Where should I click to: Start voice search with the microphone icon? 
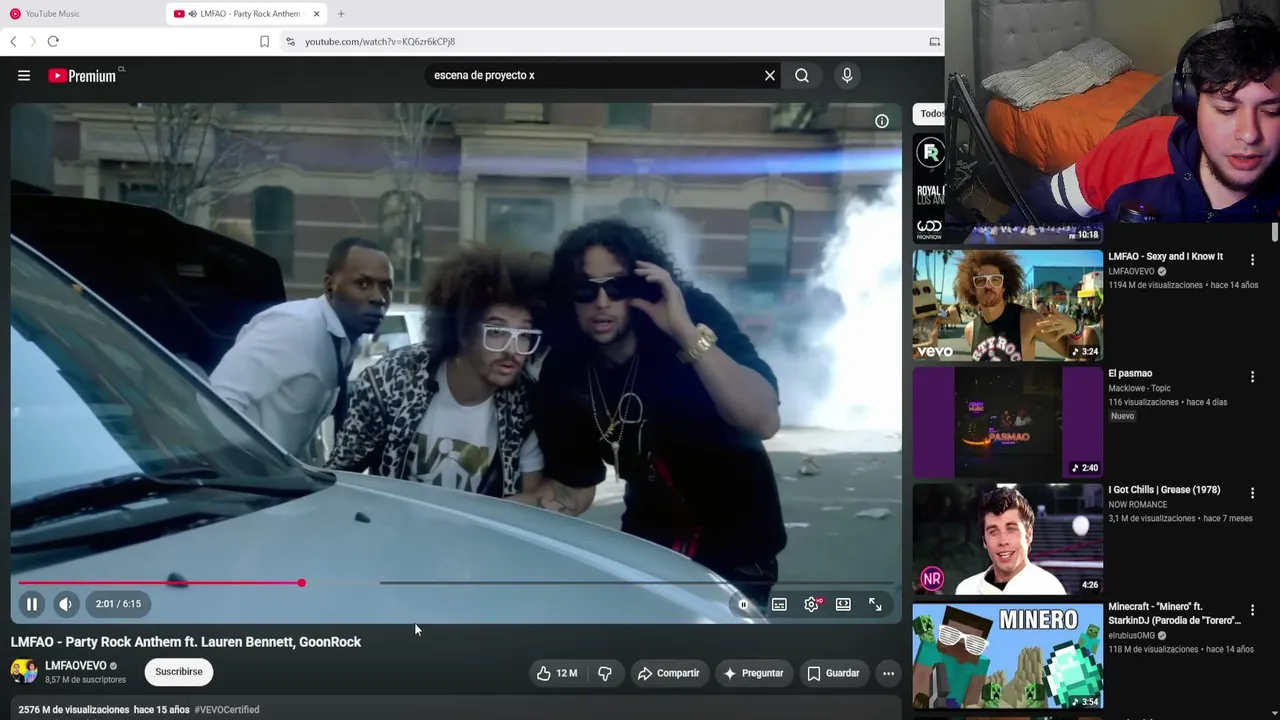[x=847, y=75]
